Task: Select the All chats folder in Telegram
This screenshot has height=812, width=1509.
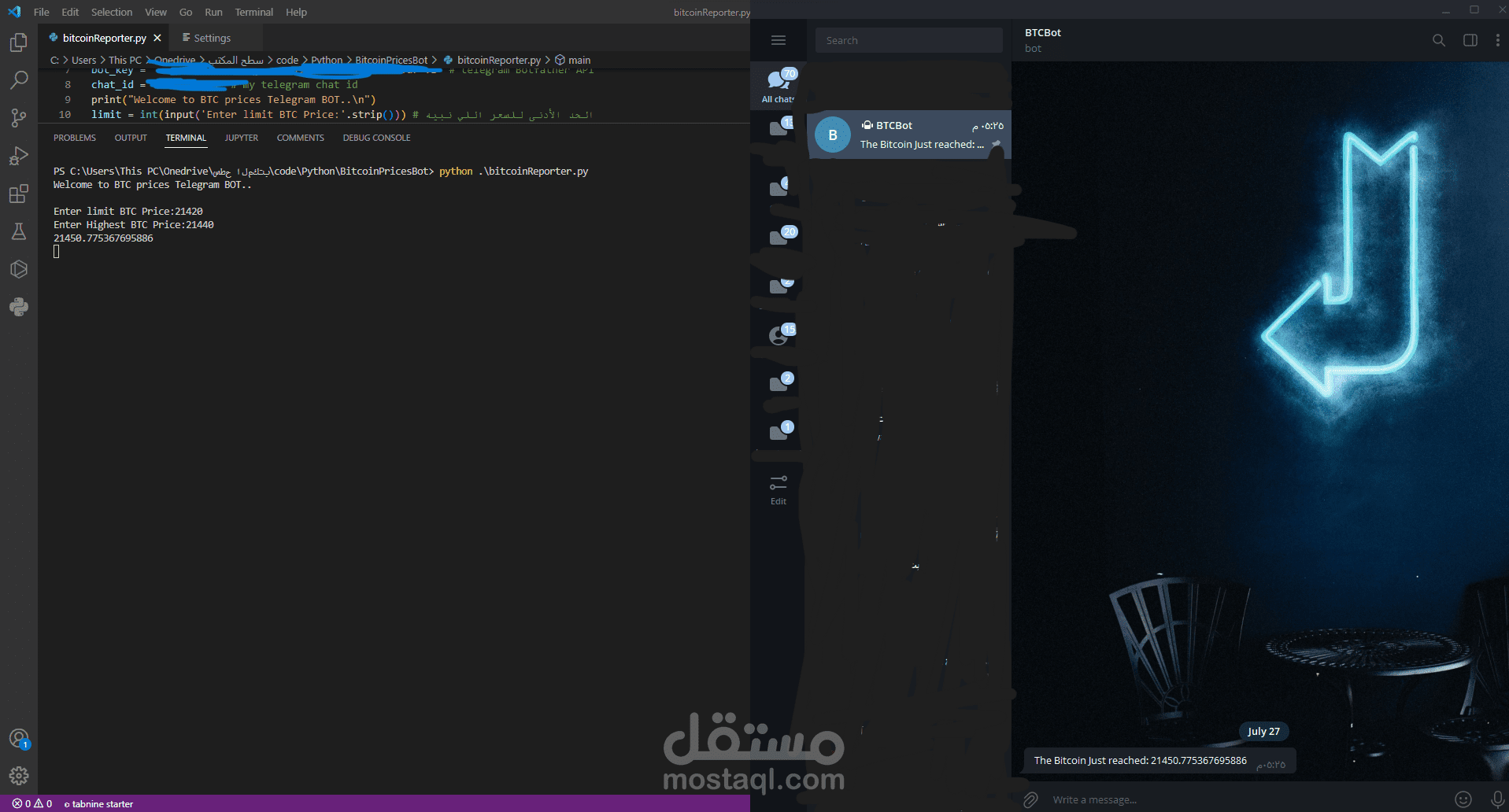Action: tap(779, 85)
